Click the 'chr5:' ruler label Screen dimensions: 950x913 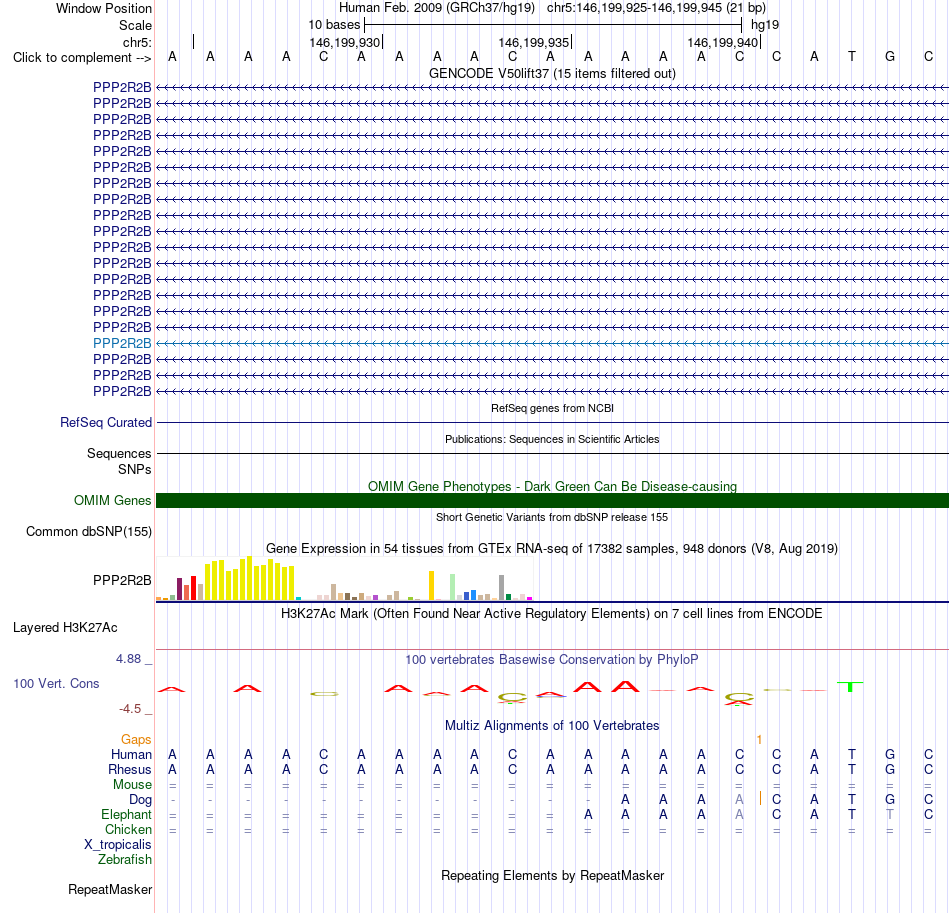click(x=137, y=42)
